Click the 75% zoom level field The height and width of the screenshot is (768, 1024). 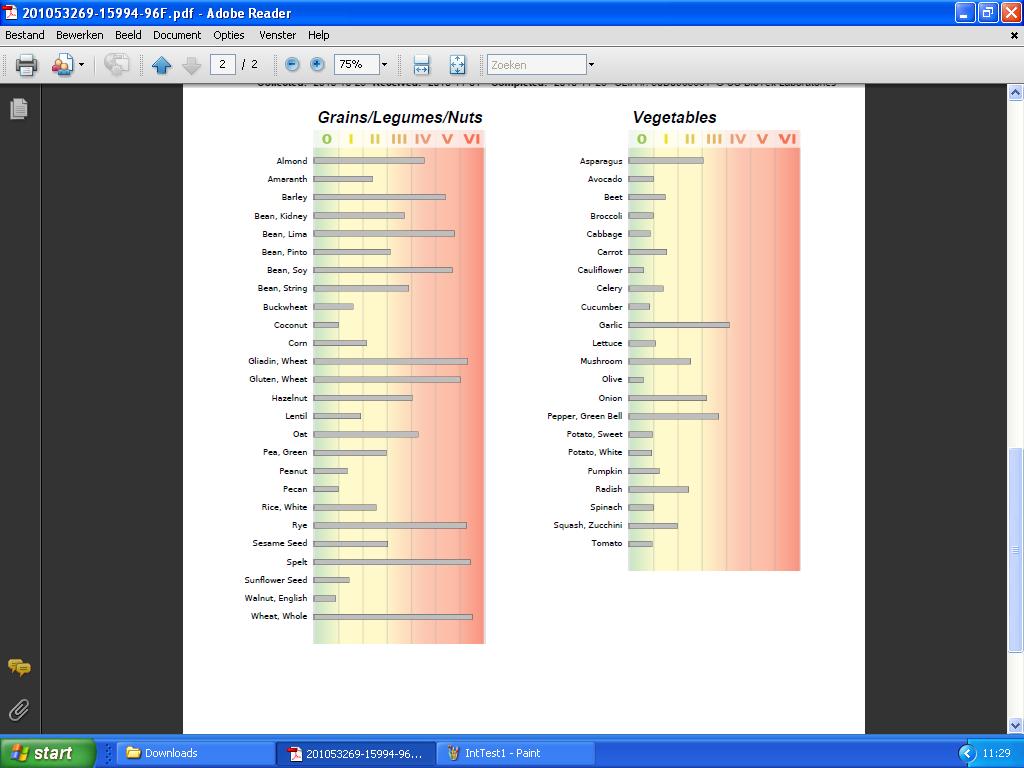coord(357,64)
